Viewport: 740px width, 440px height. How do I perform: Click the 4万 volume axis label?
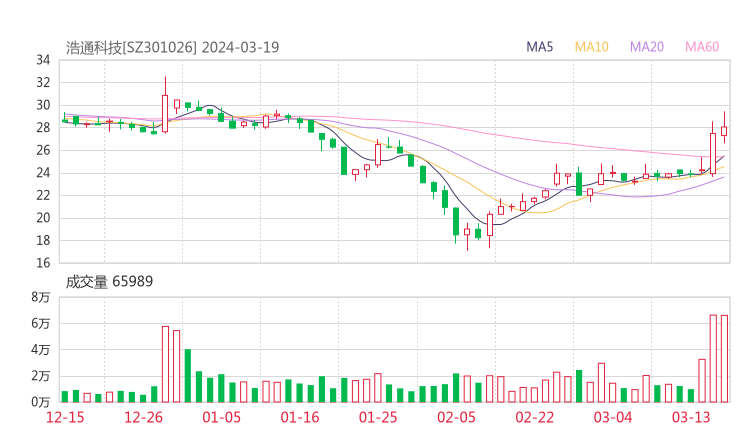41,350
